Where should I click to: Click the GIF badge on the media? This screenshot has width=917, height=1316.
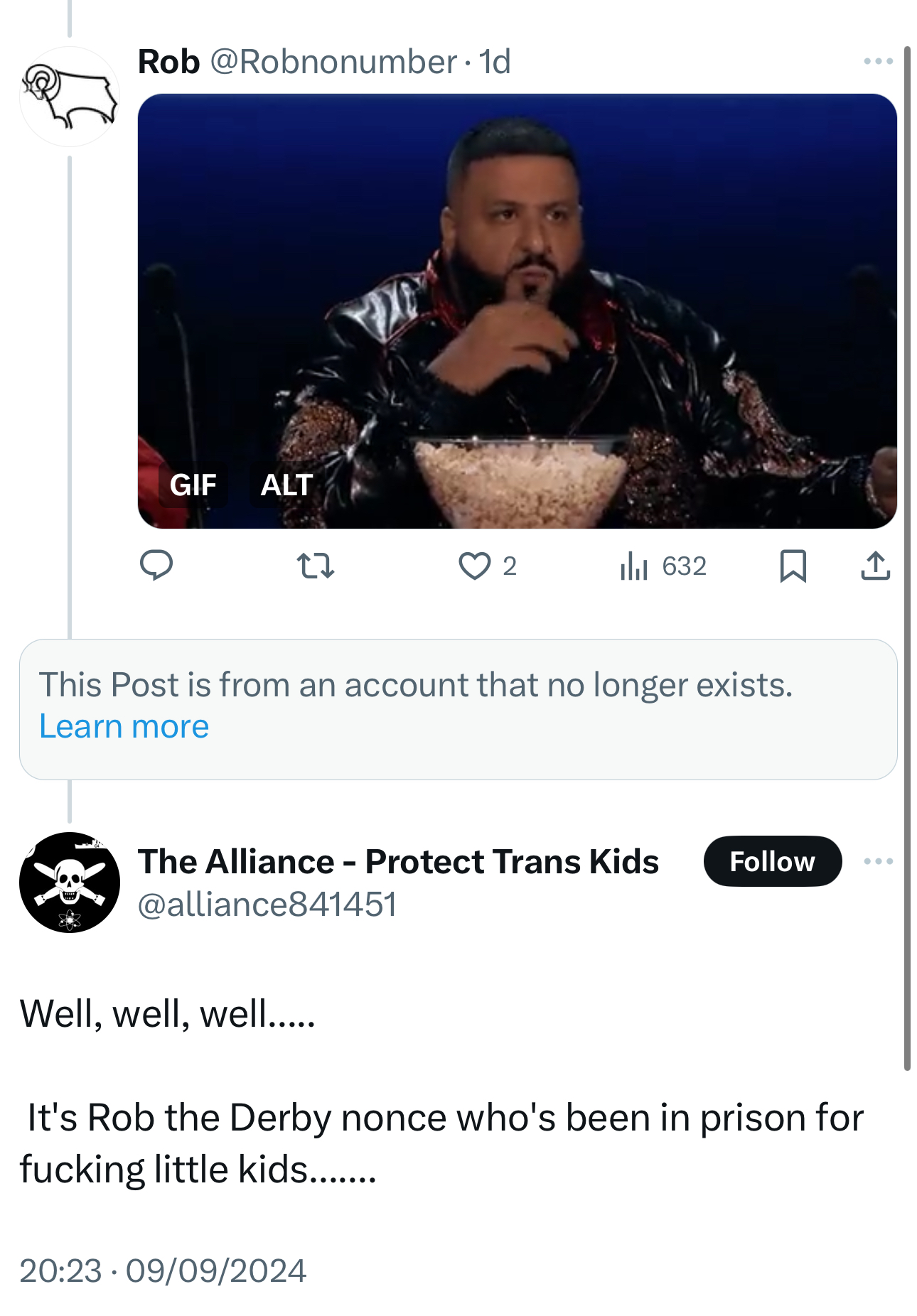(x=193, y=485)
